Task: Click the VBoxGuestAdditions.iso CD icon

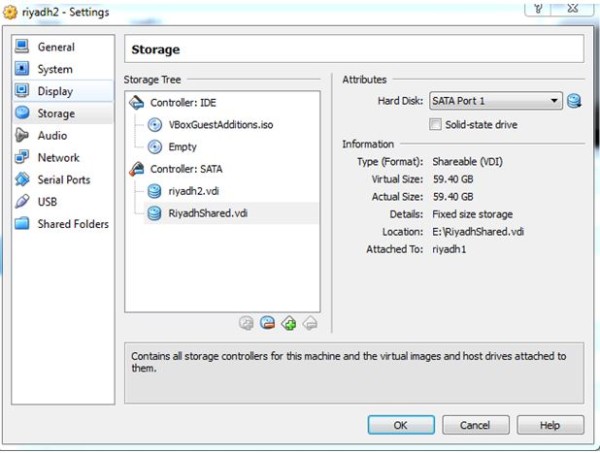Action: pyautogui.click(x=155, y=125)
